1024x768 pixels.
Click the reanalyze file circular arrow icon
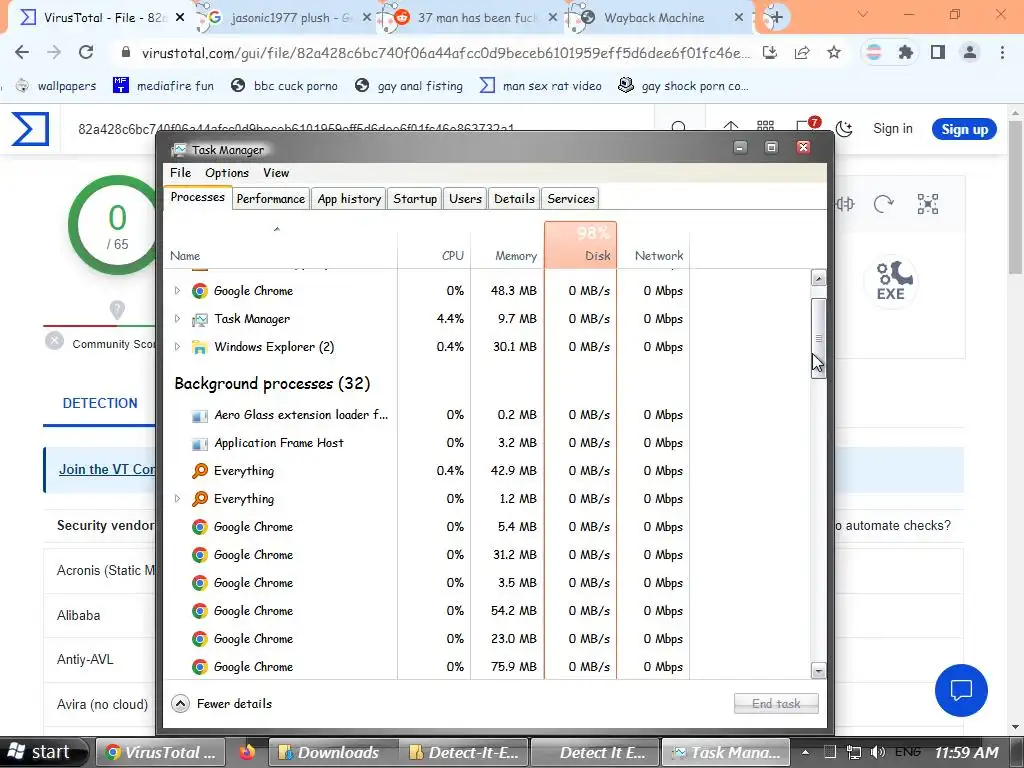884,204
